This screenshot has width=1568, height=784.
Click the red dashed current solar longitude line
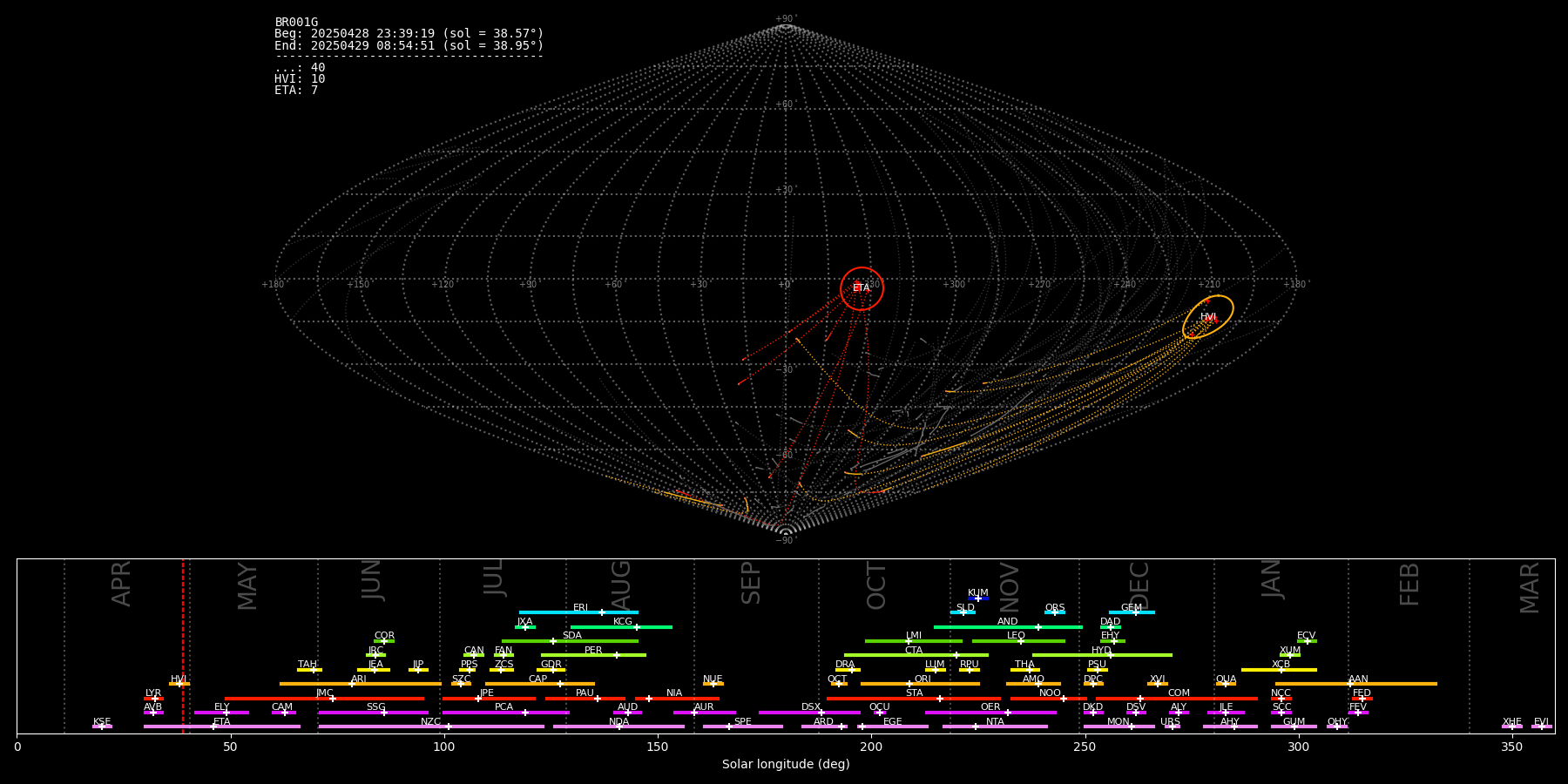pyautogui.click(x=183, y=645)
